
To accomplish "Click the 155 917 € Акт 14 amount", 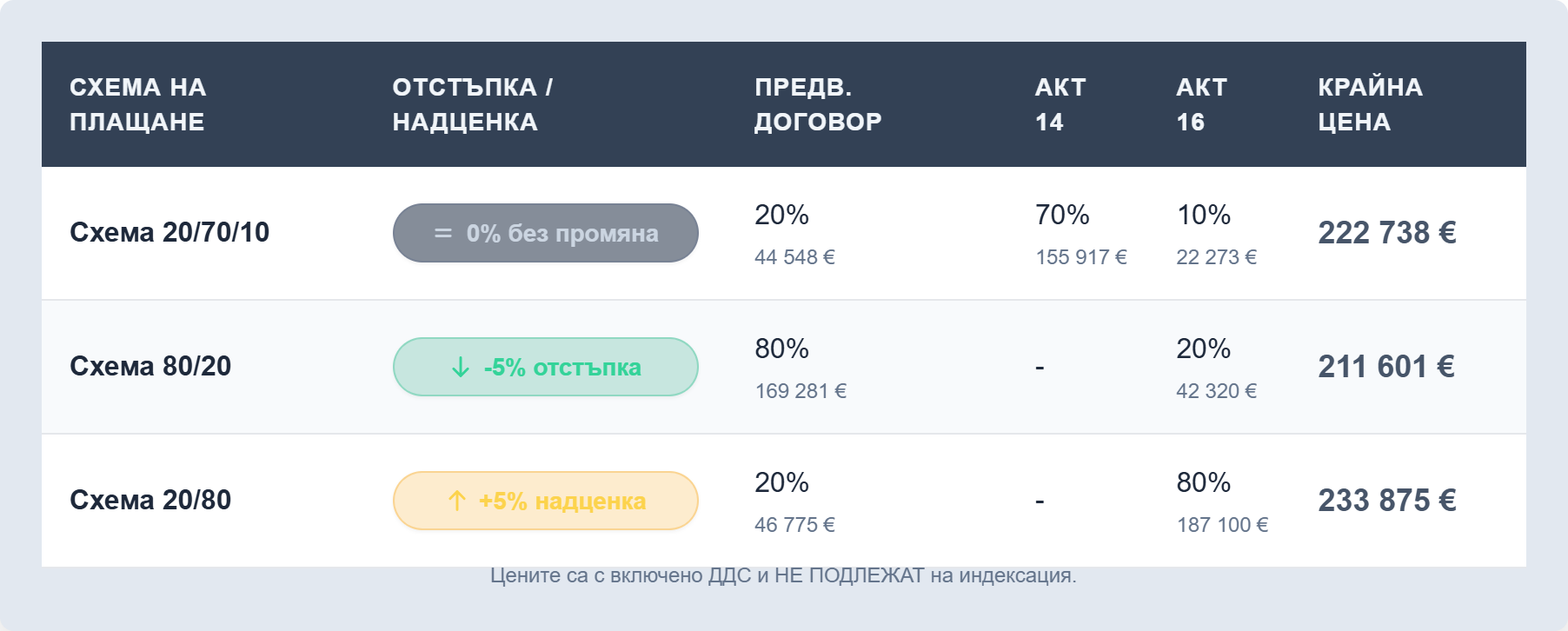I will click(1081, 257).
